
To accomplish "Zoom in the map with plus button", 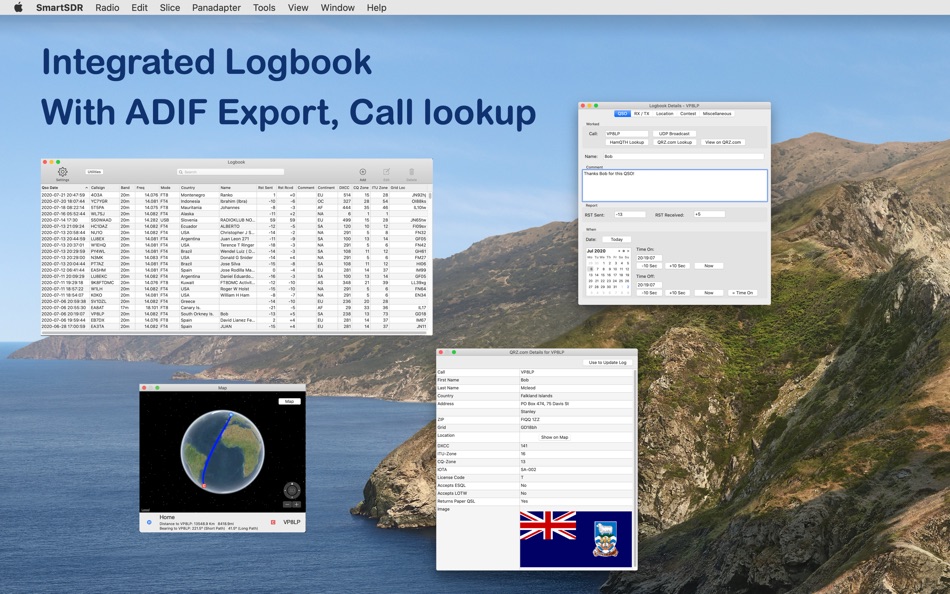I will (x=296, y=504).
